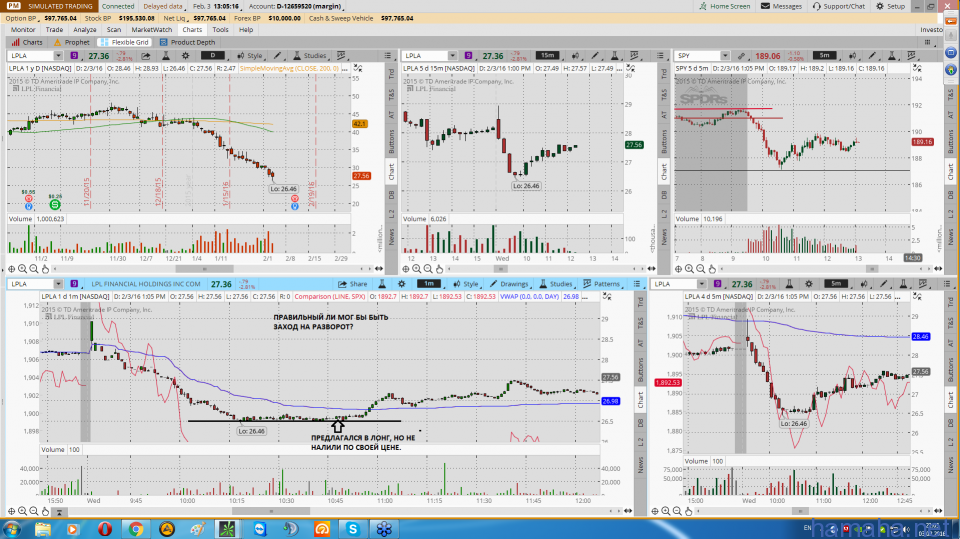This screenshot has width=960, height=539.
Task: Open Support/Chat
Action: (x=839, y=6)
